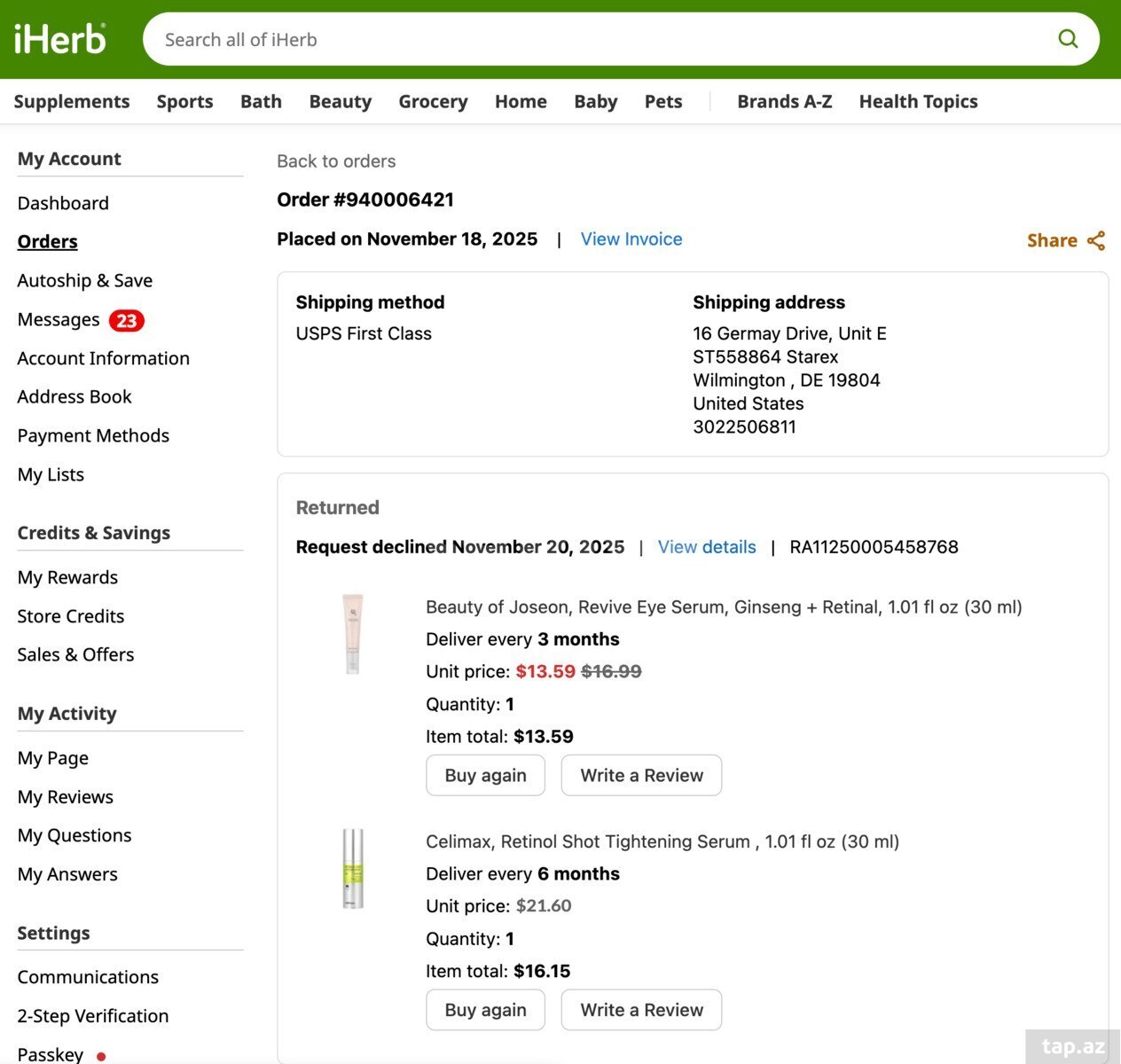This screenshot has width=1121, height=1064.
Task: Open My Answers
Action: 67,874
